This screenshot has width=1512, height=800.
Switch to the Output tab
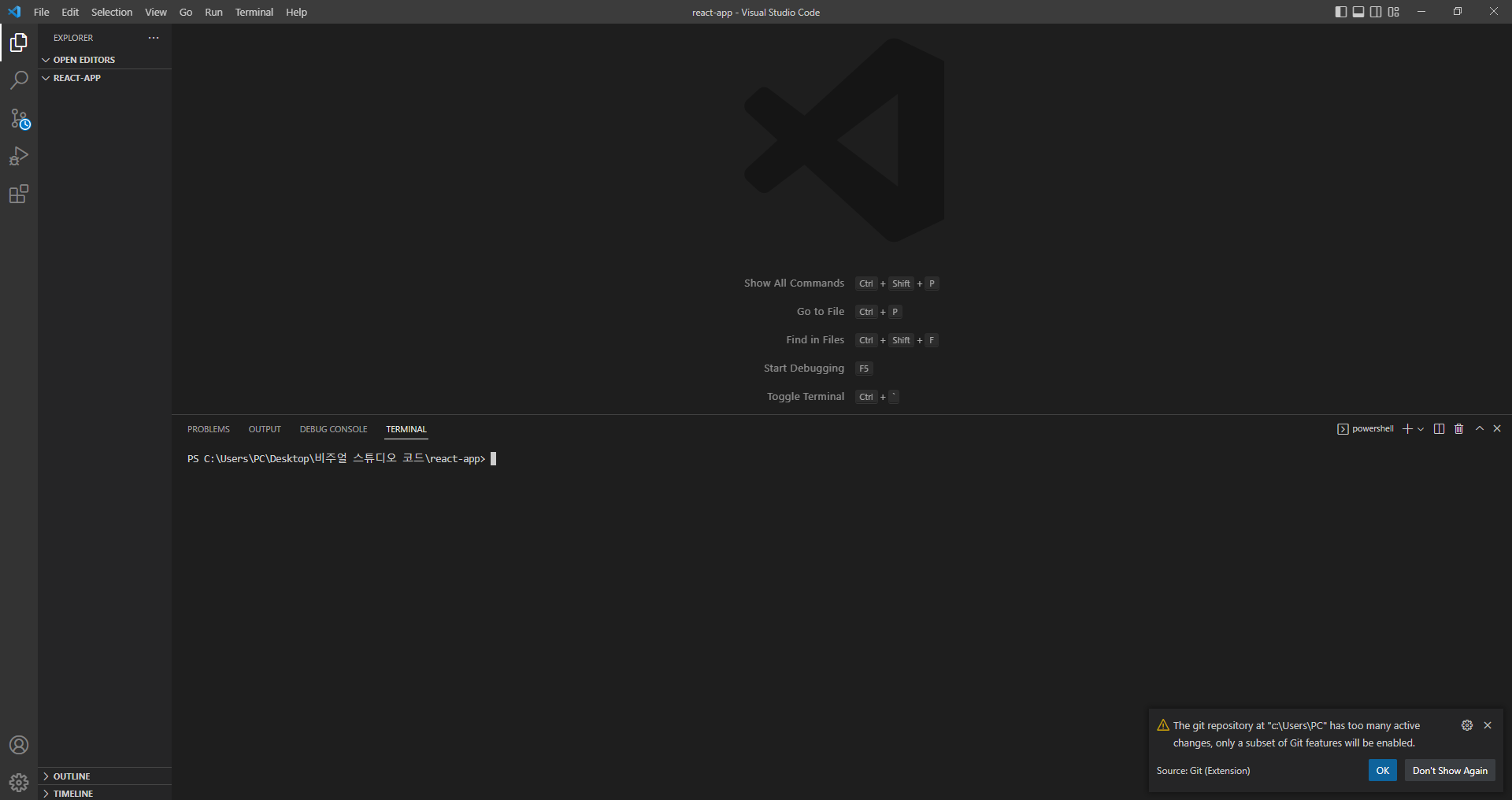pyautogui.click(x=265, y=429)
